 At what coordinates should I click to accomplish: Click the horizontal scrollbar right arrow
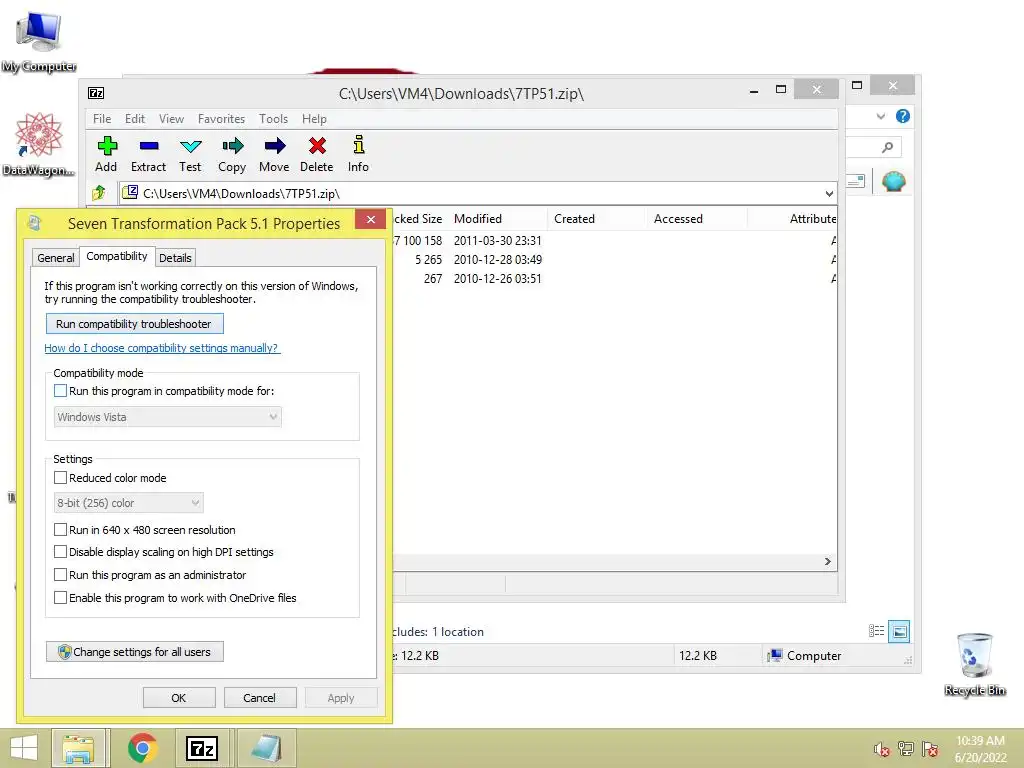pos(827,562)
